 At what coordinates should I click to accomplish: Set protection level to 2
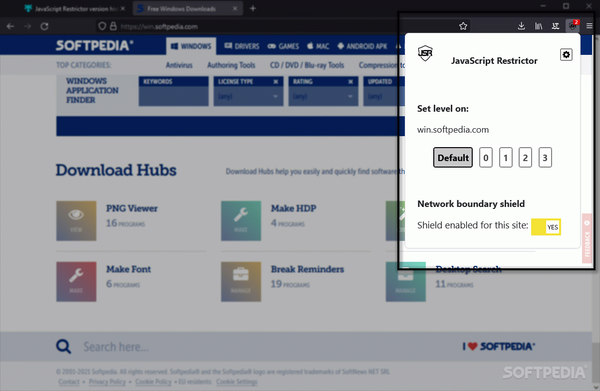point(525,158)
